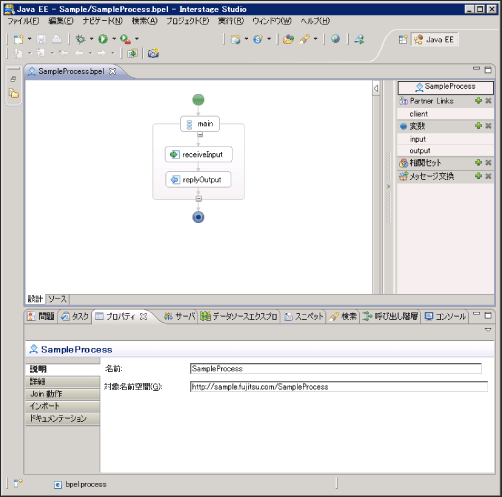Add a Partner Link with green plus
Viewport: 502px width, 497px height.
478,101
